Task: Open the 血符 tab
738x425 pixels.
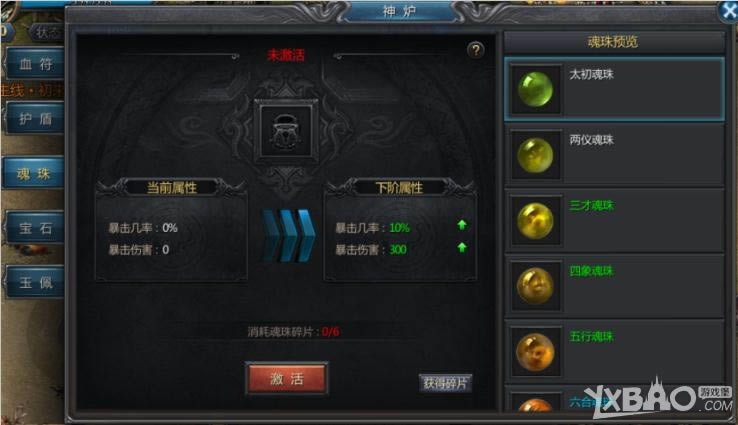Action: pos(35,63)
